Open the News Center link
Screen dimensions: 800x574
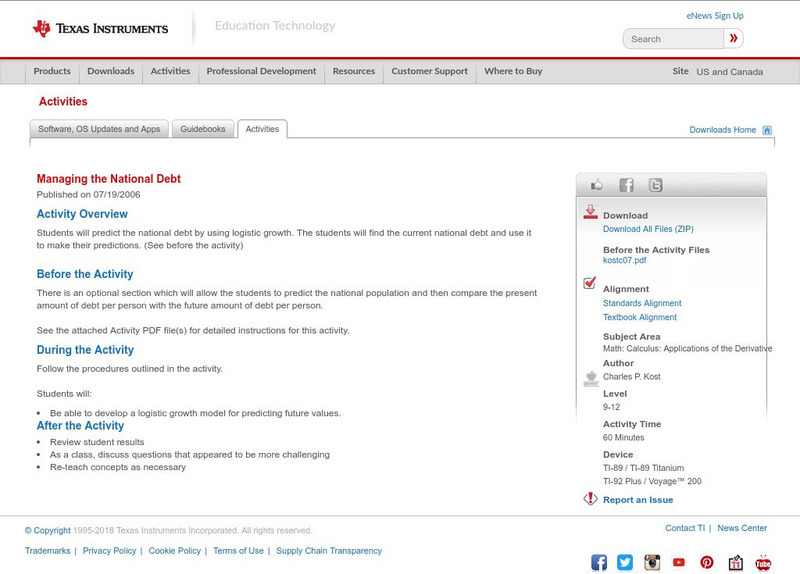(x=742, y=528)
